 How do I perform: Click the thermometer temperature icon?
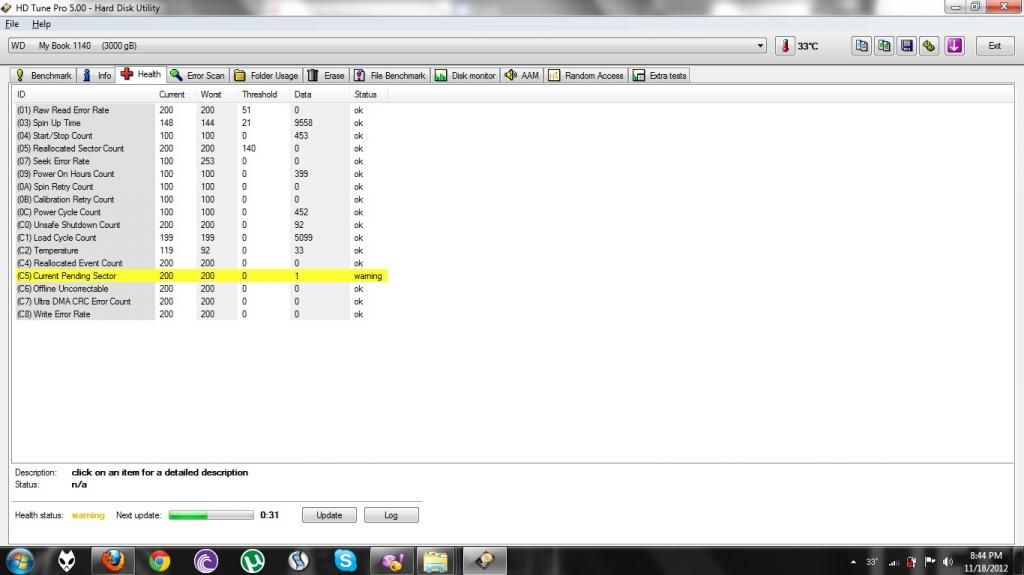coord(785,46)
